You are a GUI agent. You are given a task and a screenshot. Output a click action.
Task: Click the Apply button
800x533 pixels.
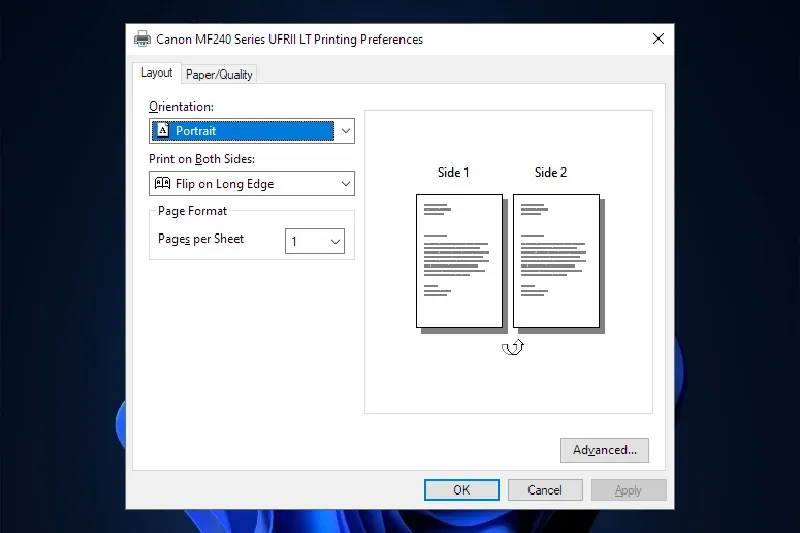[629, 490]
